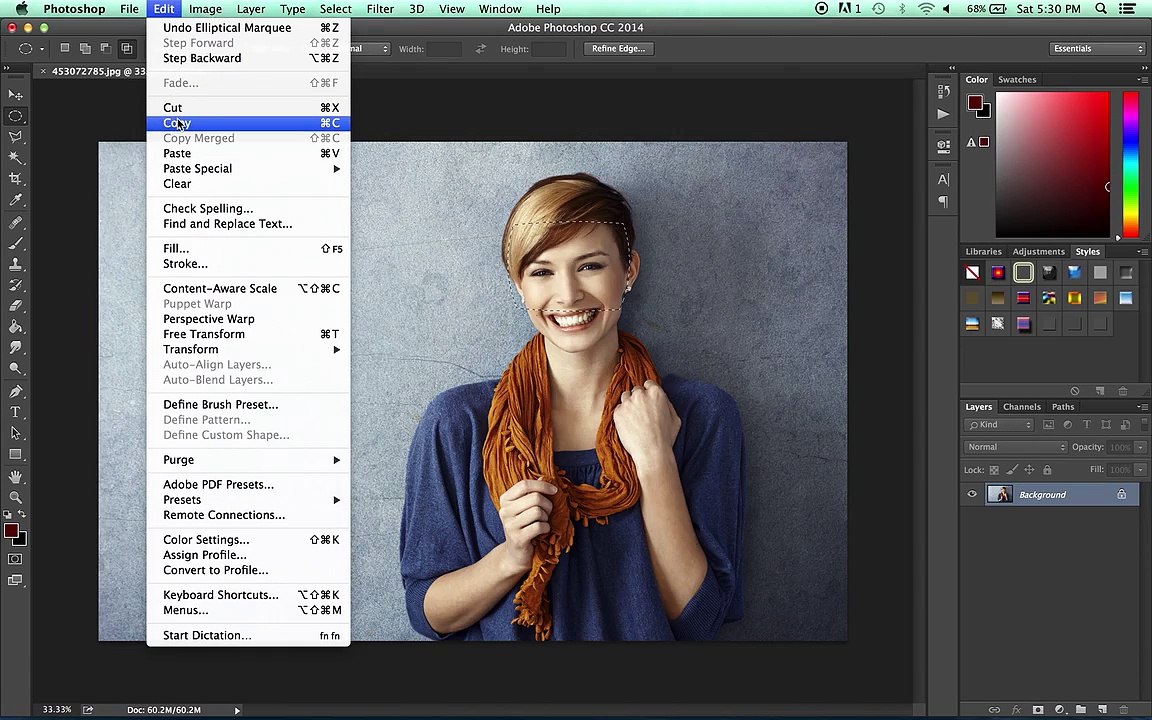Toggle Quick Mask mode
Image resolution: width=1152 pixels, height=720 pixels.
click(15, 559)
